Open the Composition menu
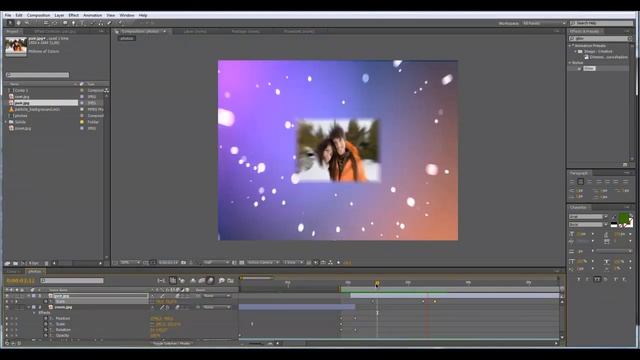 (38, 15)
